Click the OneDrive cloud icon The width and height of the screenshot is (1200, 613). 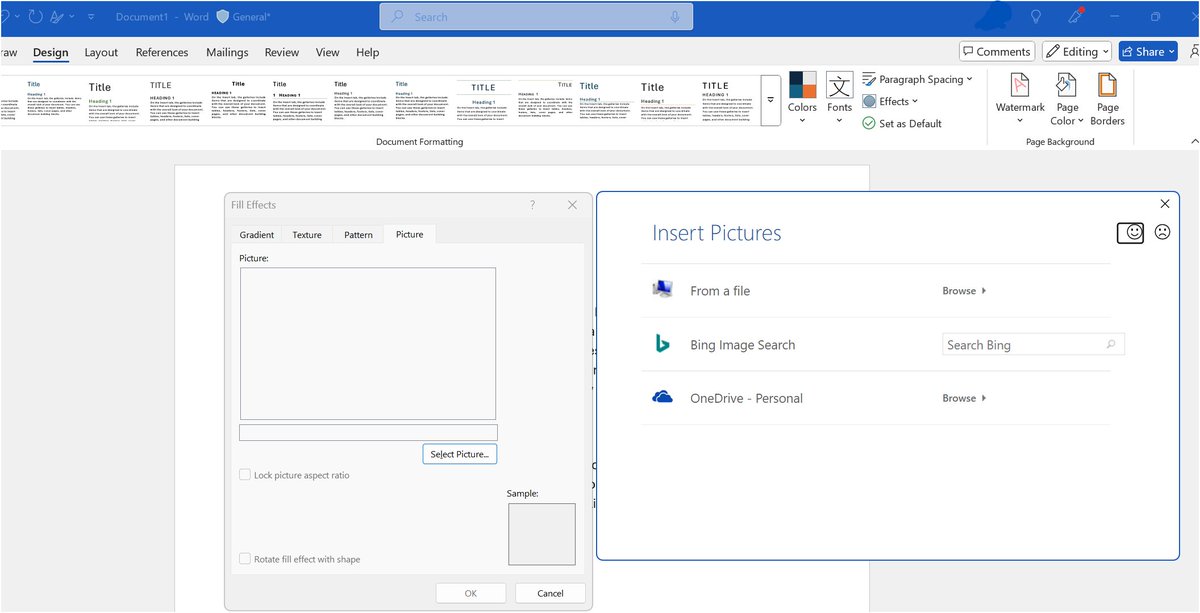[662, 398]
